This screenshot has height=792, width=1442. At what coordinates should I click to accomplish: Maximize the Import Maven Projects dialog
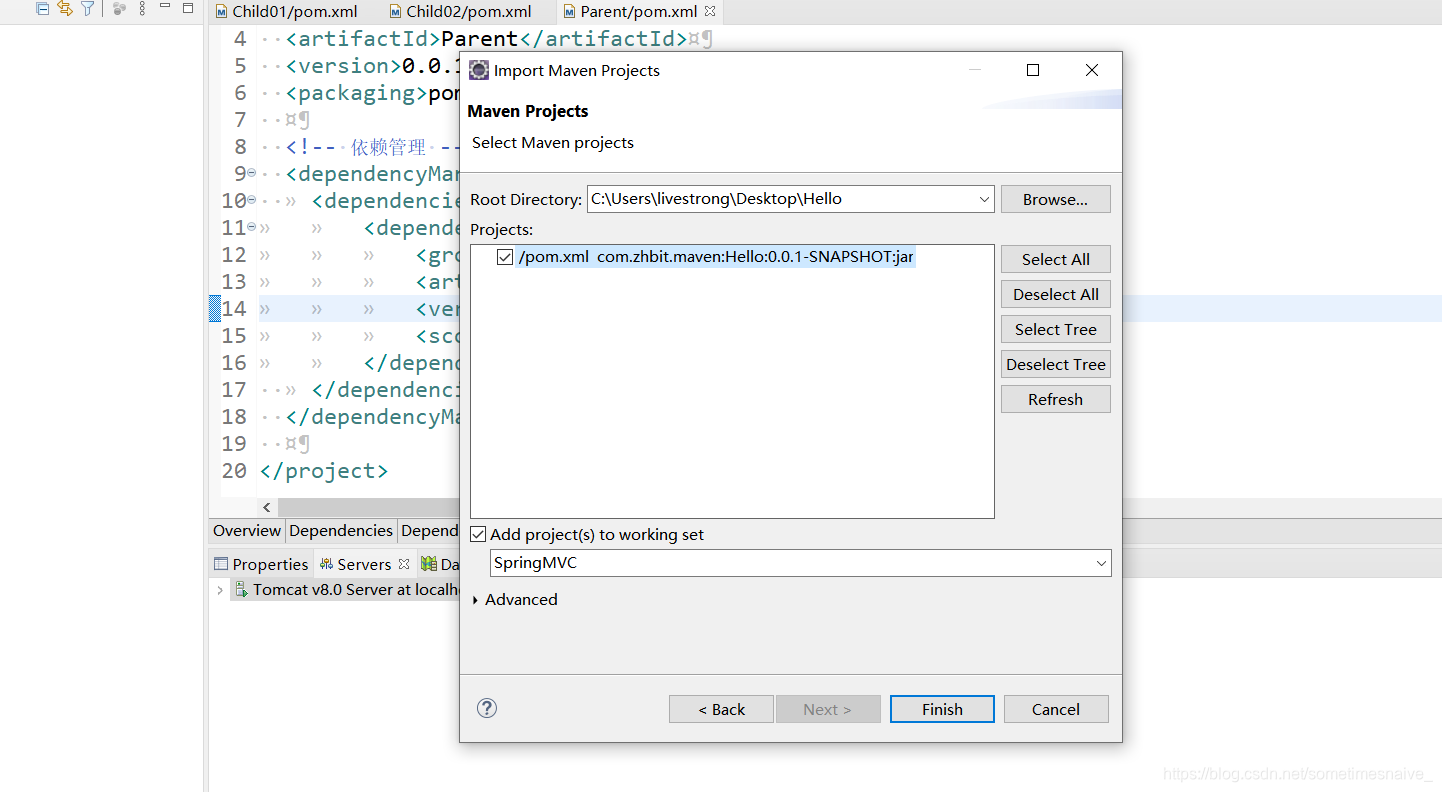click(1033, 70)
